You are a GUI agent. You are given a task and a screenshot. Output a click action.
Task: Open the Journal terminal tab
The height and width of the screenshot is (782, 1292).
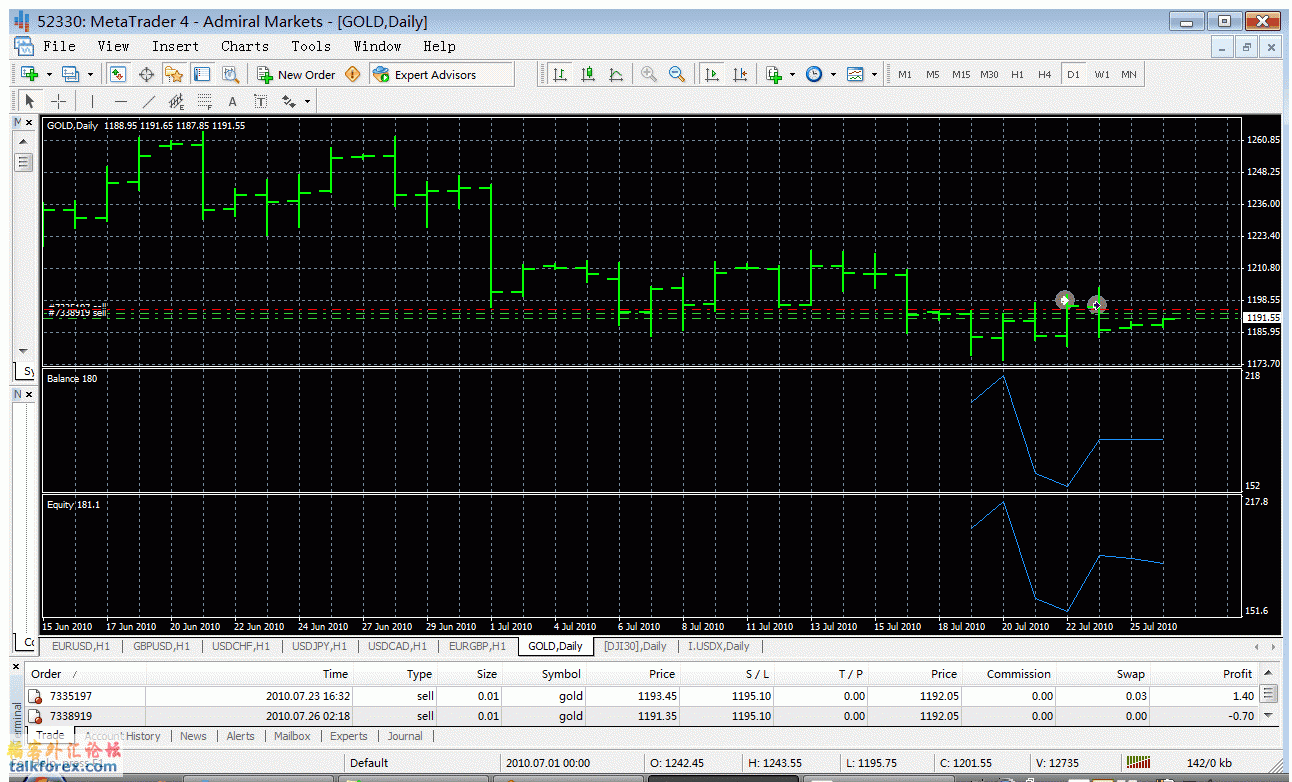(x=405, y=736)
